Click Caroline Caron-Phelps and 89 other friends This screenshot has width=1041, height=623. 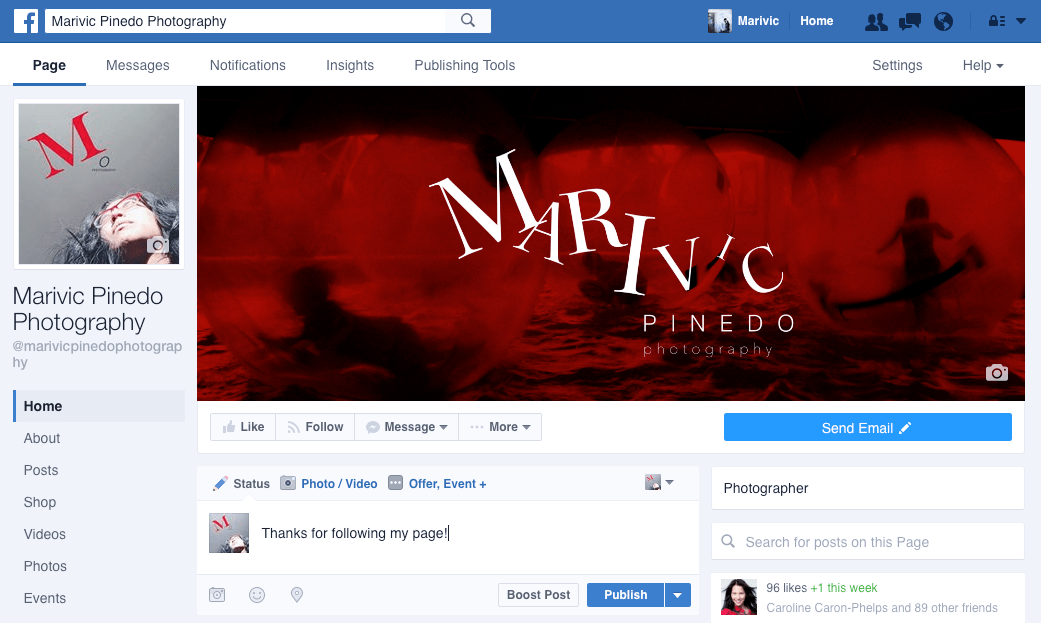click(x=882, y=608)
